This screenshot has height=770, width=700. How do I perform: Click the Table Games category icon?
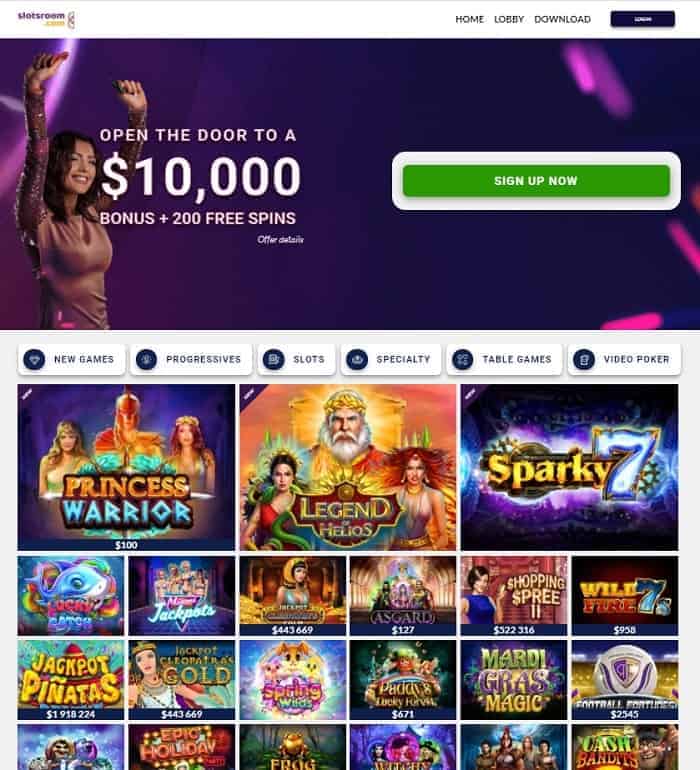pos(463,359)
